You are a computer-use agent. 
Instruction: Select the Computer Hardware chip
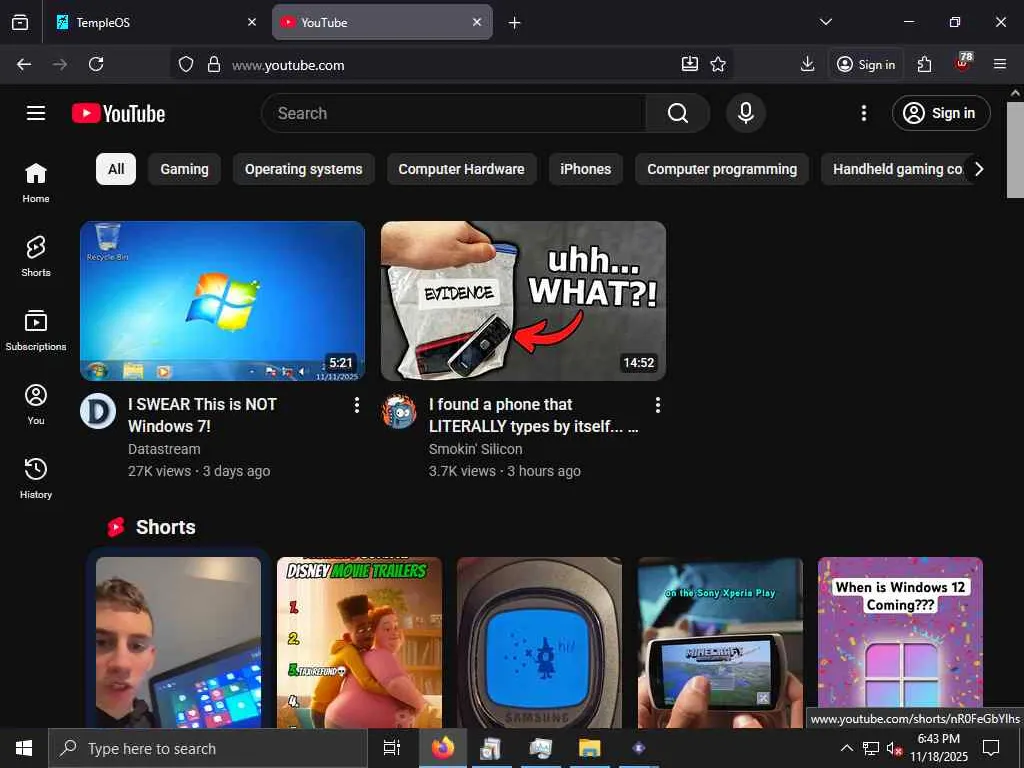coord(462,169)
